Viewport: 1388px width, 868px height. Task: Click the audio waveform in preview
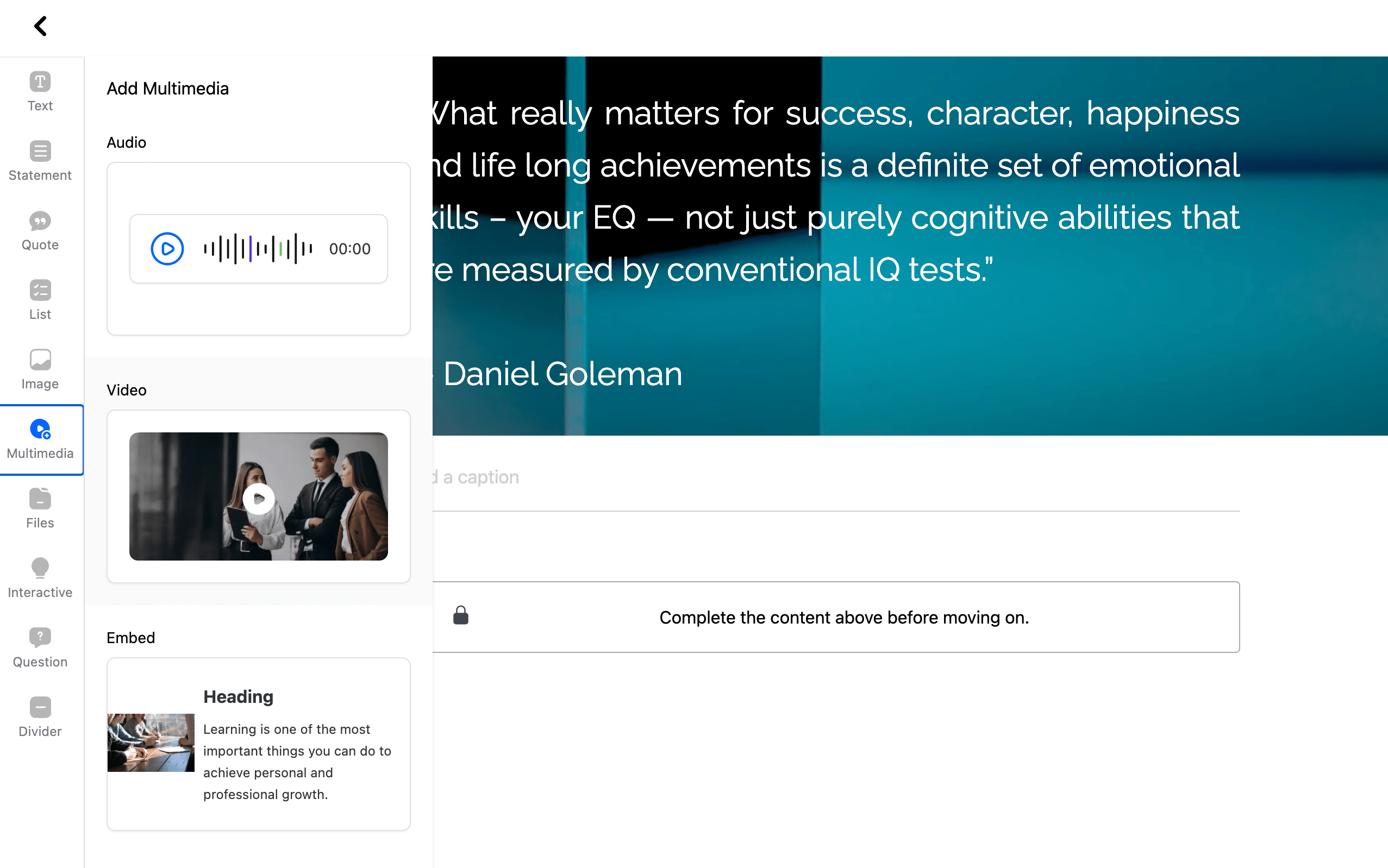pyautogui.click(x=258, y=249)
